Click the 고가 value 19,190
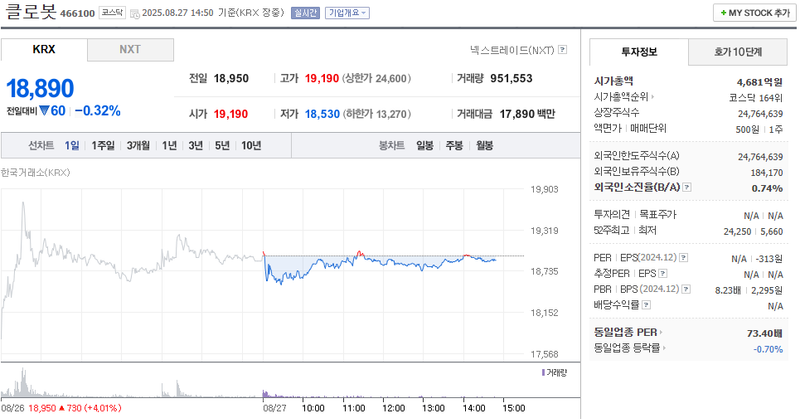The image size is (800, 419). pos(322,79)
